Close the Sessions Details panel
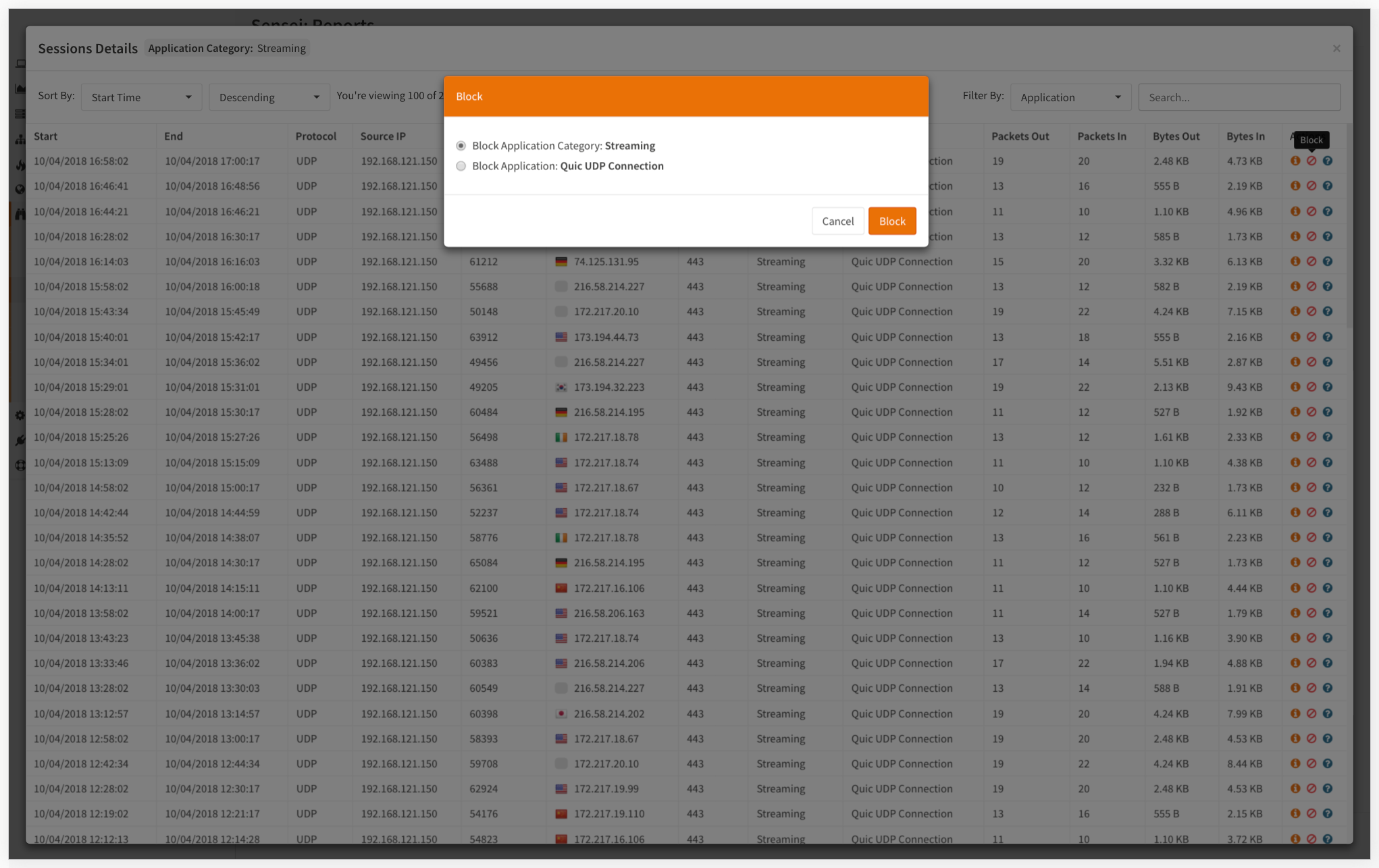The height and width of the screenshot is (868, 1379). (x=1336, y=49)
